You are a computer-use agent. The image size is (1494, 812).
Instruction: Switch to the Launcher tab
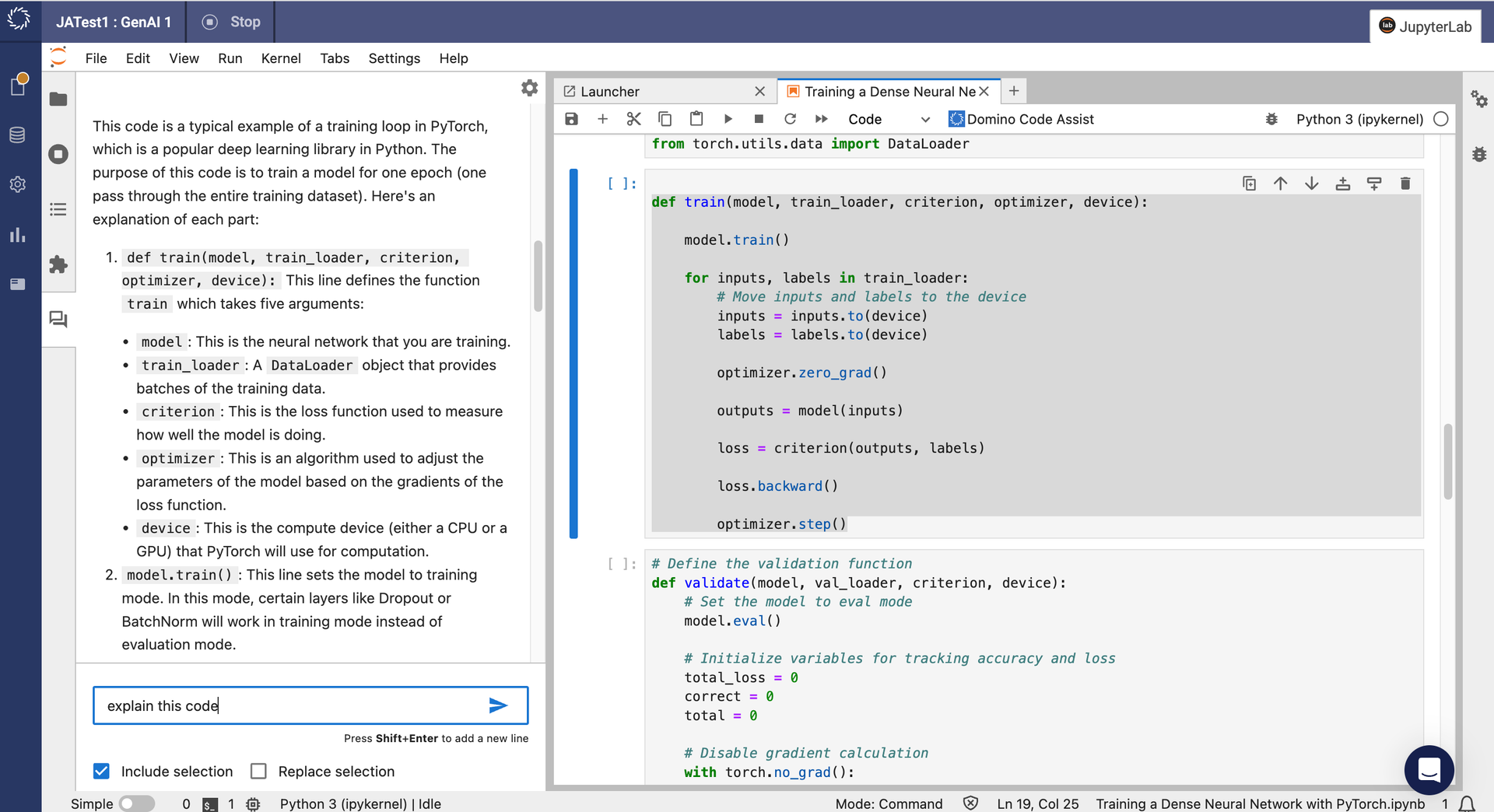coord(610,92)
